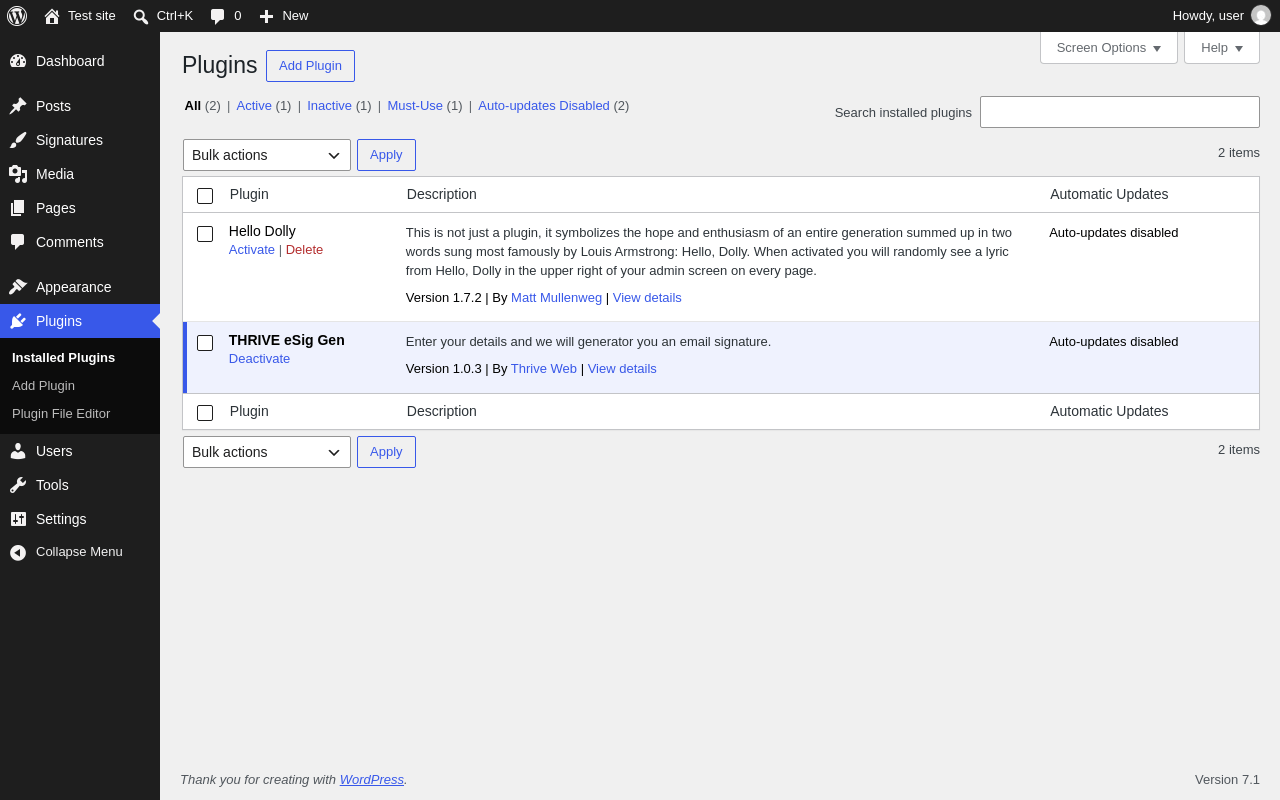Open Plugin File Editor submenu
This screenshot has height=800, width=1280.
pos(61,414)
